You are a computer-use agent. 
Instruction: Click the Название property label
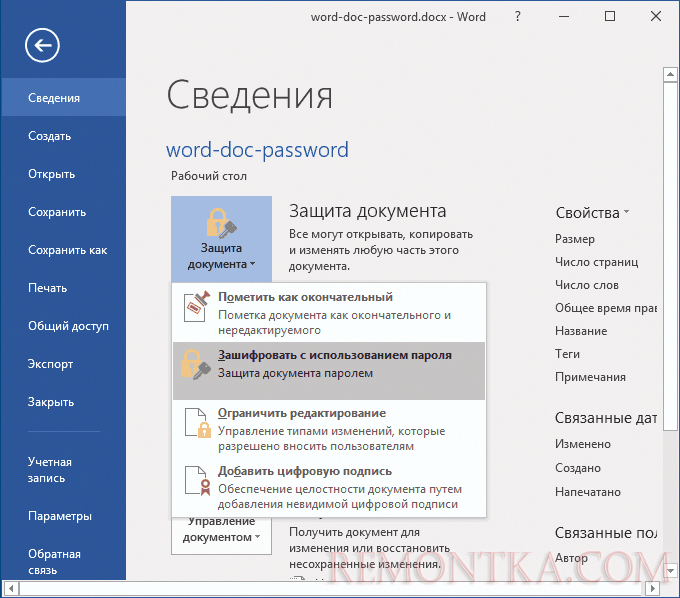tap(581, 331)
